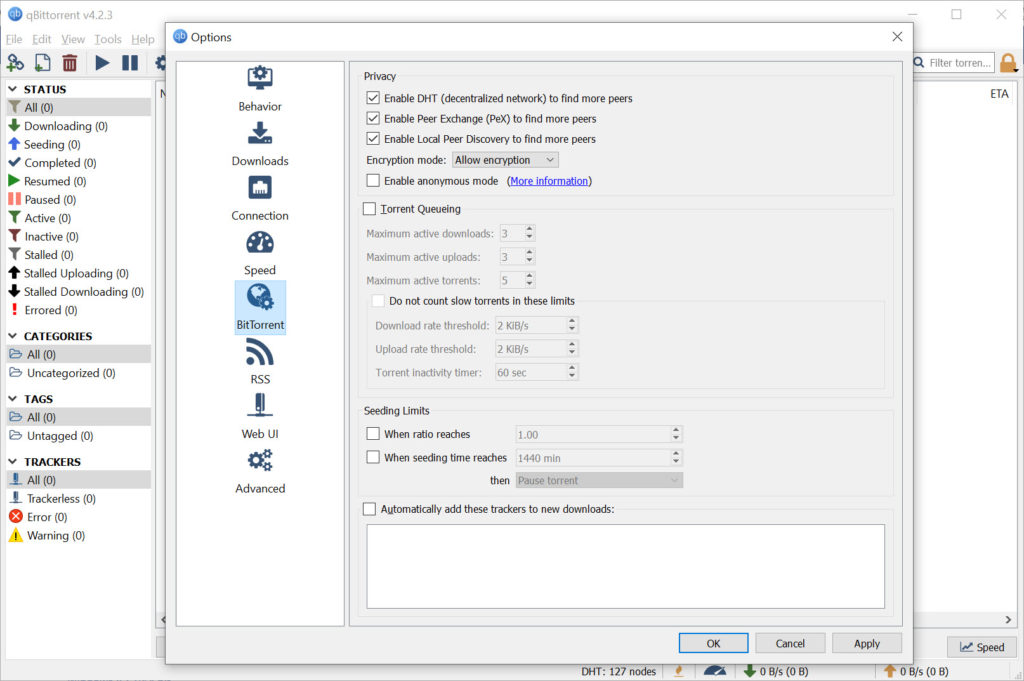Collapse the TRACKERS section
Image resolution: width=1024 pixels, height=681 pixels.
12,461
